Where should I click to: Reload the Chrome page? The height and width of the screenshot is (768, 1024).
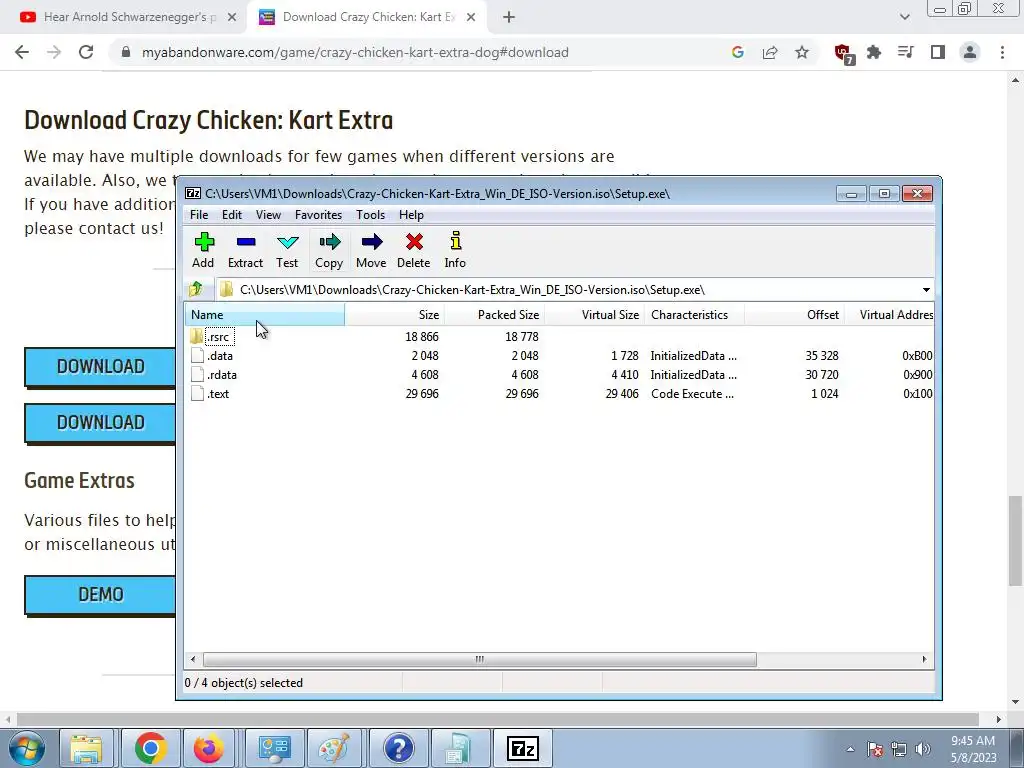tap(86, 52)
